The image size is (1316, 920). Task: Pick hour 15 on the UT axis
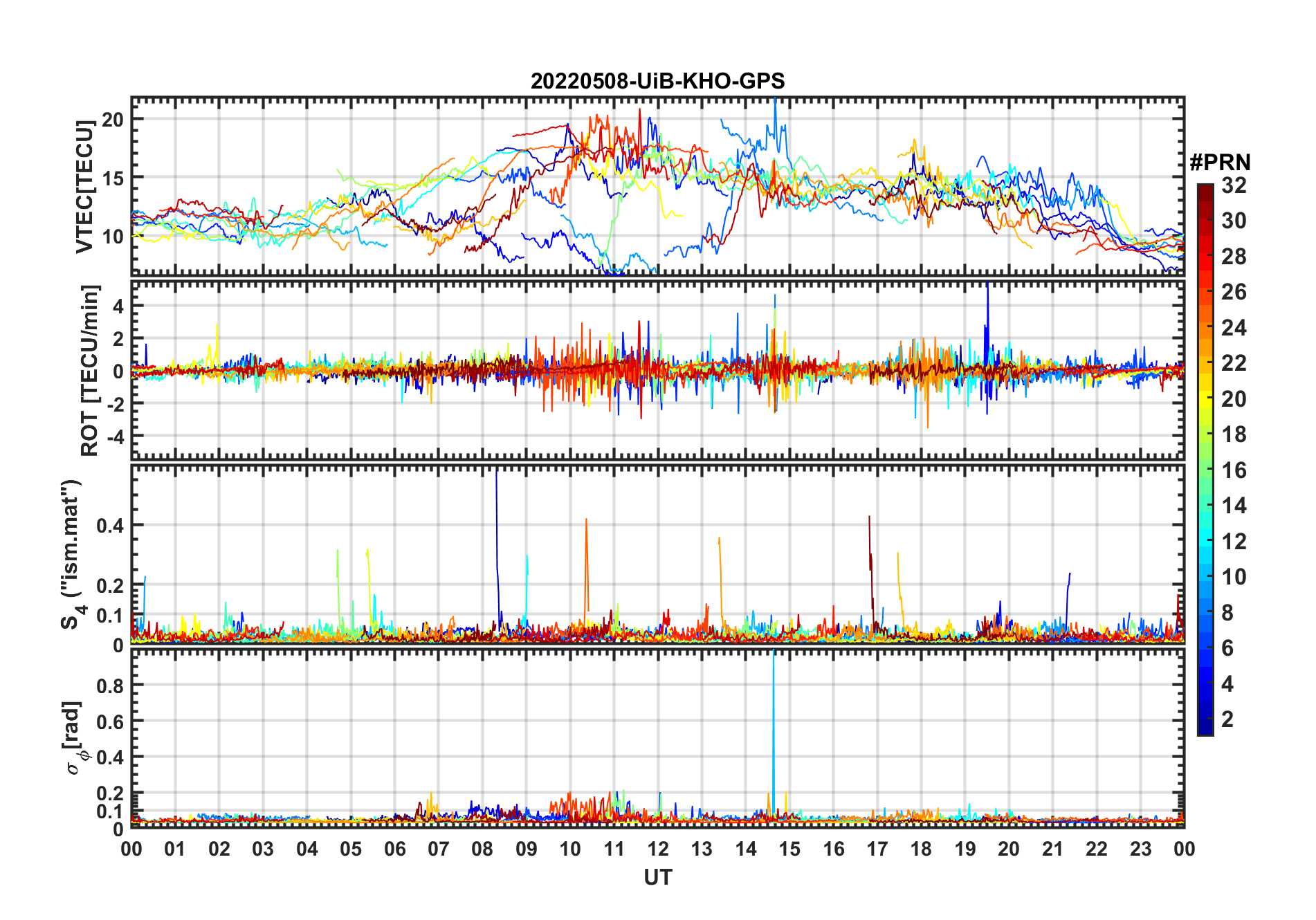coord(789,849)
